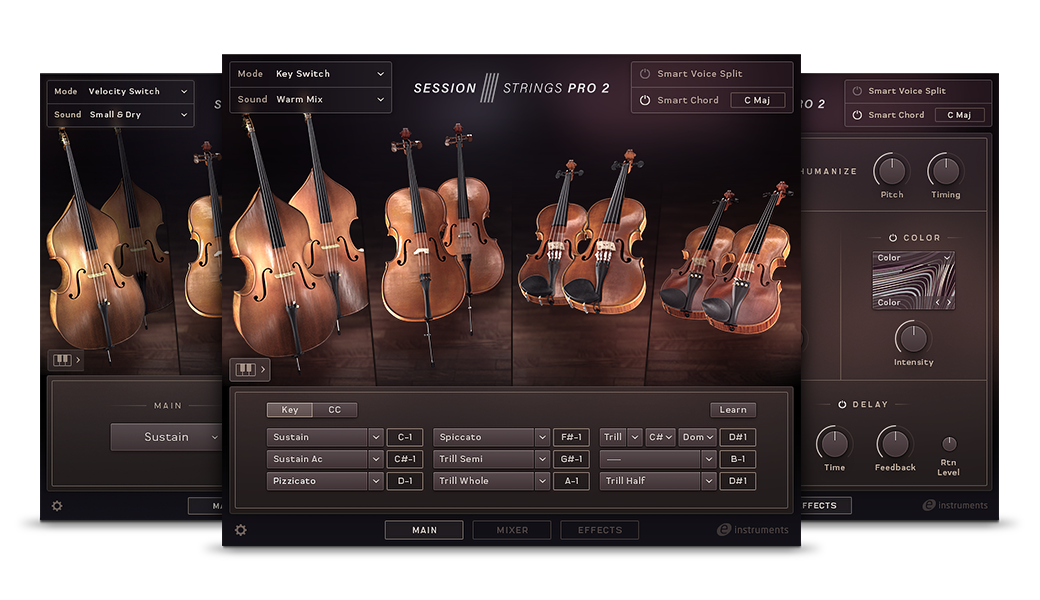Open Sound Small & Dry dropdown
This screenshot has height=600, width=1040.
(120, 115)
